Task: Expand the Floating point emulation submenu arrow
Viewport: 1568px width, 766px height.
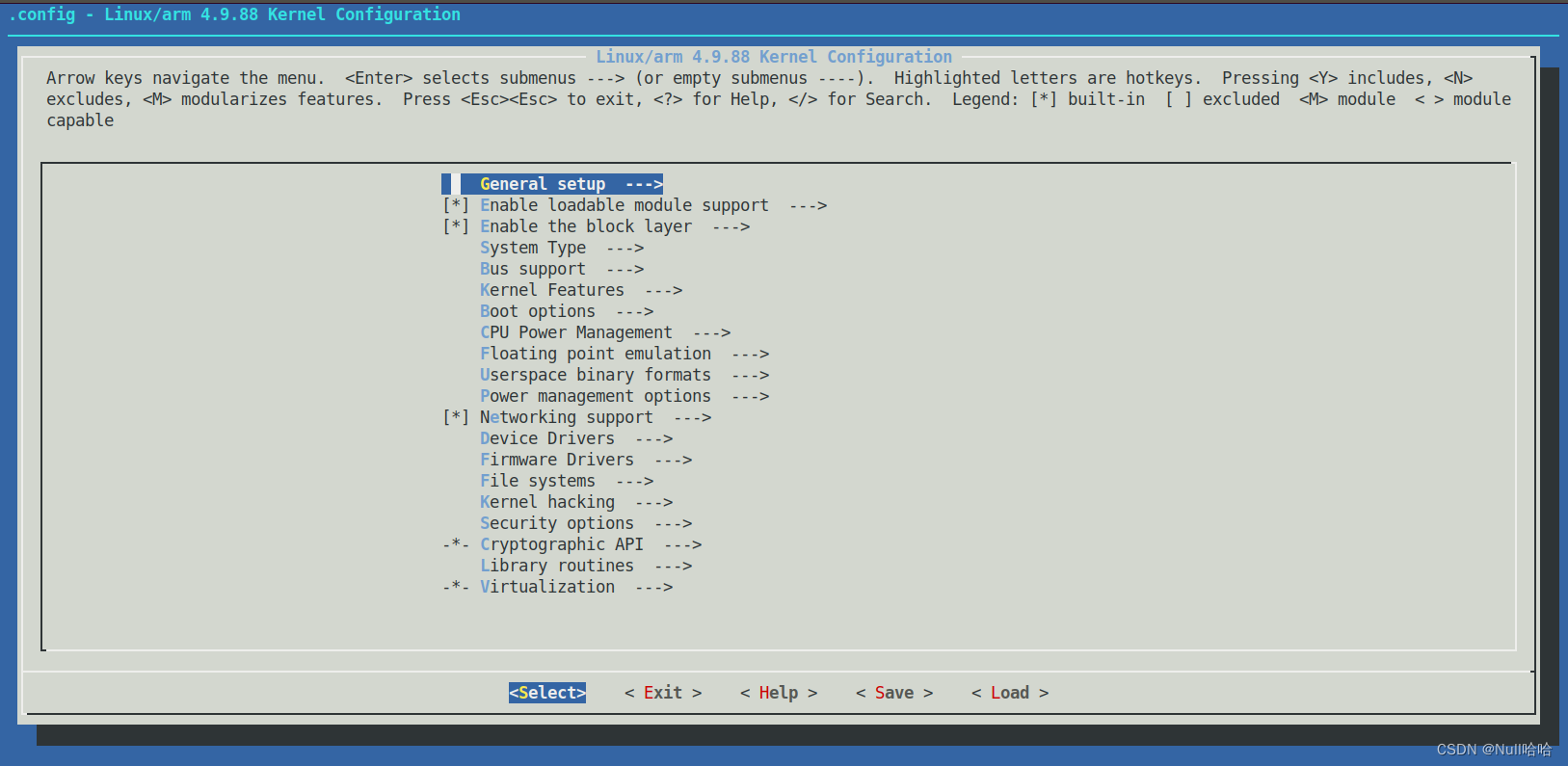Action: pos(750,354)
